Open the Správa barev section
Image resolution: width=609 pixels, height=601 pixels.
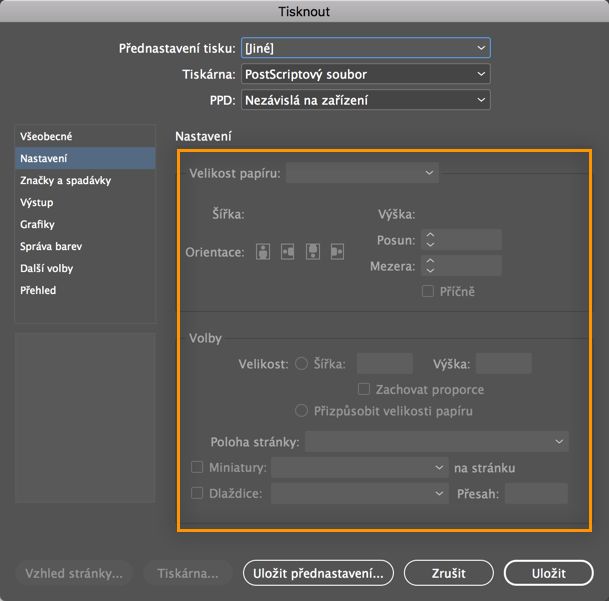coord(51,246)
